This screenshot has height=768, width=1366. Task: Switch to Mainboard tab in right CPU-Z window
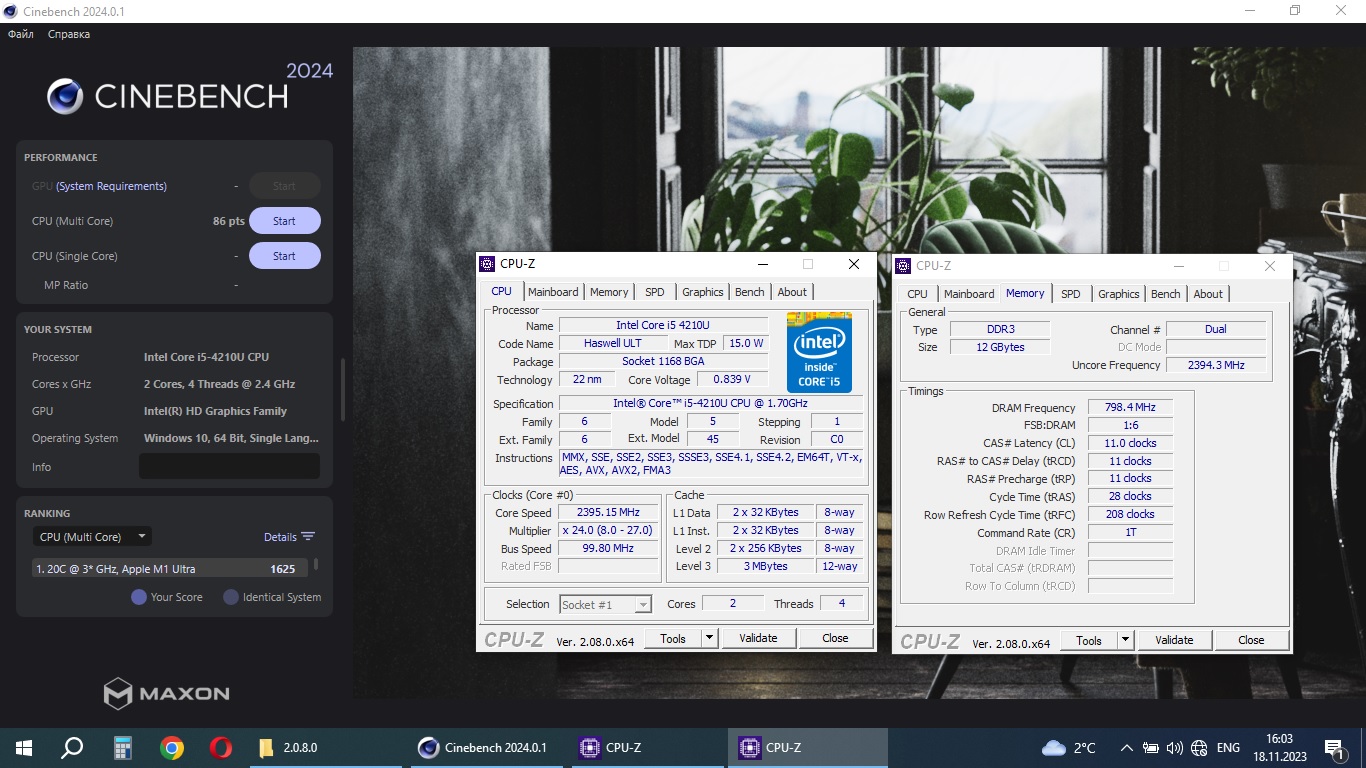click(x=969, y=294)
